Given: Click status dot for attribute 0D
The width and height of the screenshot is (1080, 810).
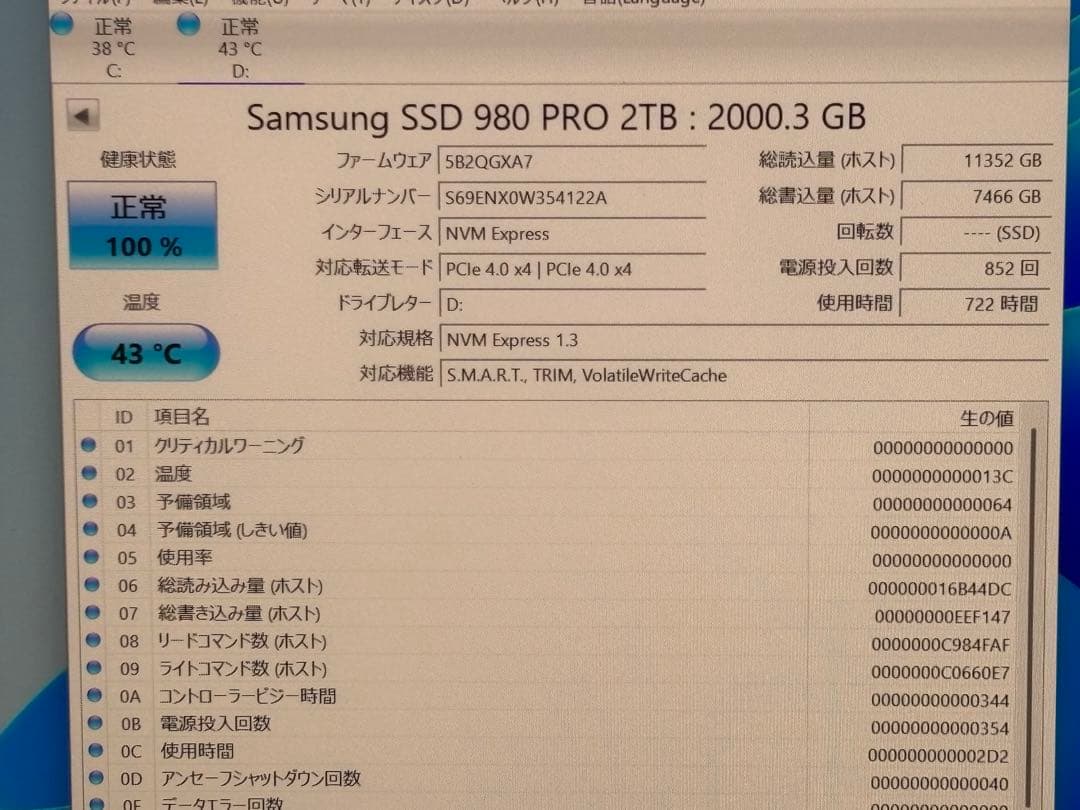Looking at the screenshot, I should click(x=96, y=778).
